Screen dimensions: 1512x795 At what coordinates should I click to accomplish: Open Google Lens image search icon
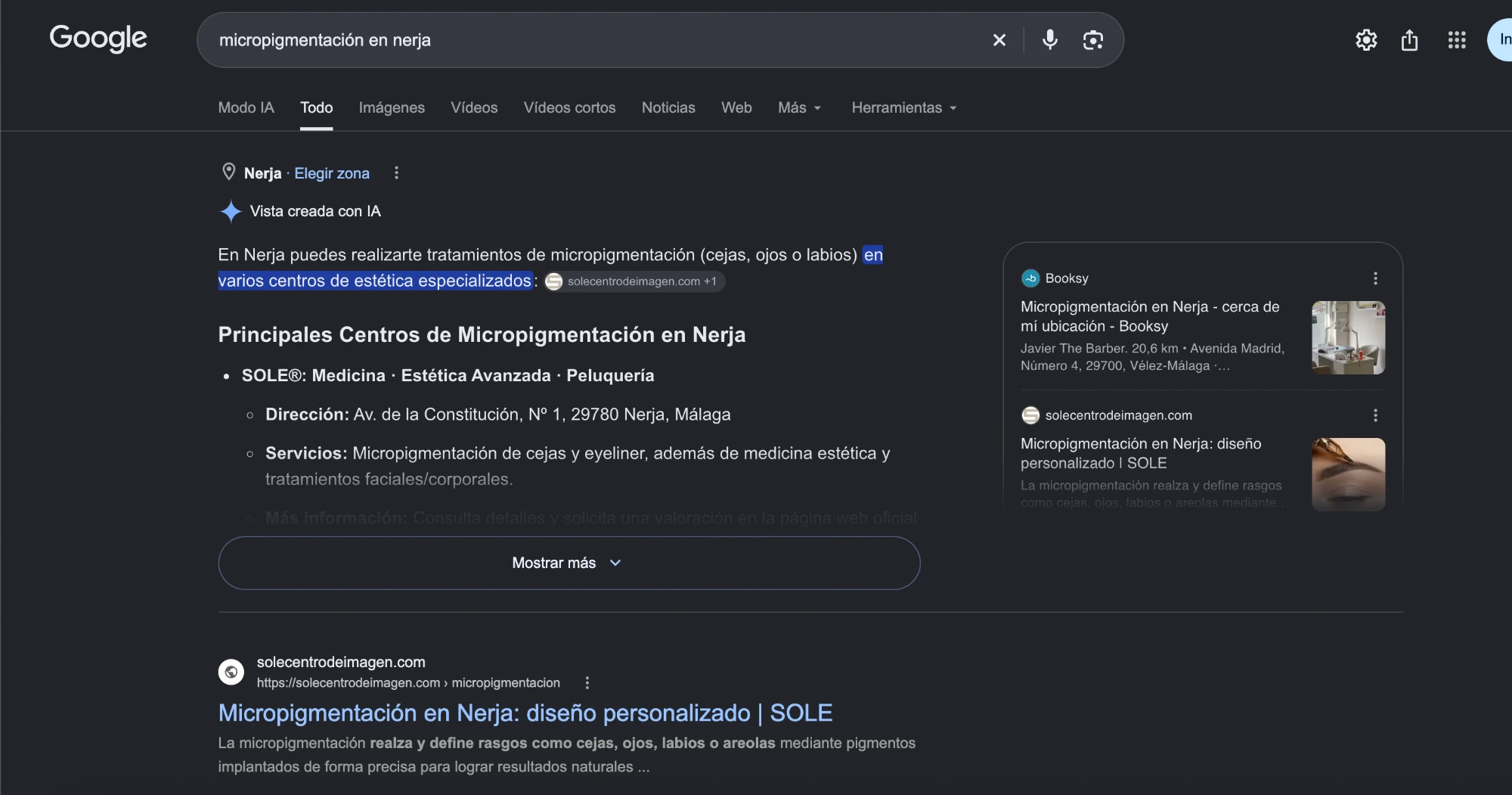click(x=1092, y=40)
